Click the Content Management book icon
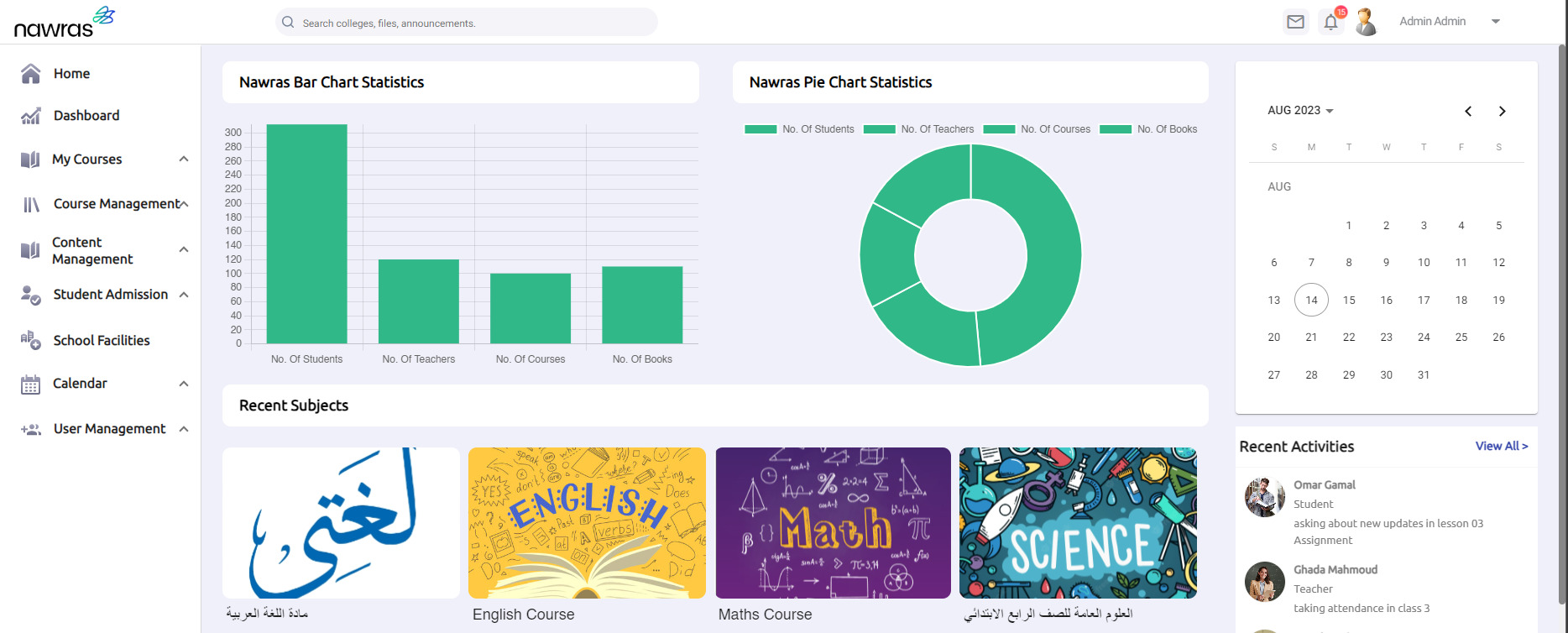This screenshot has height=633, width=1568. (x=30, y=250)
